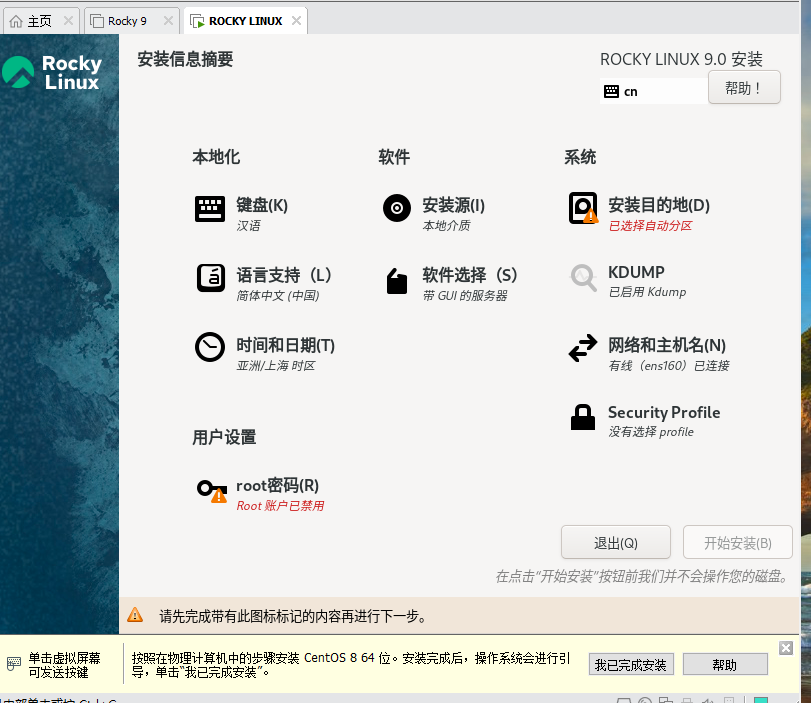Select the ROCKY LINUX tab
This screenshot has width=811, height=703.
[246, 21]
